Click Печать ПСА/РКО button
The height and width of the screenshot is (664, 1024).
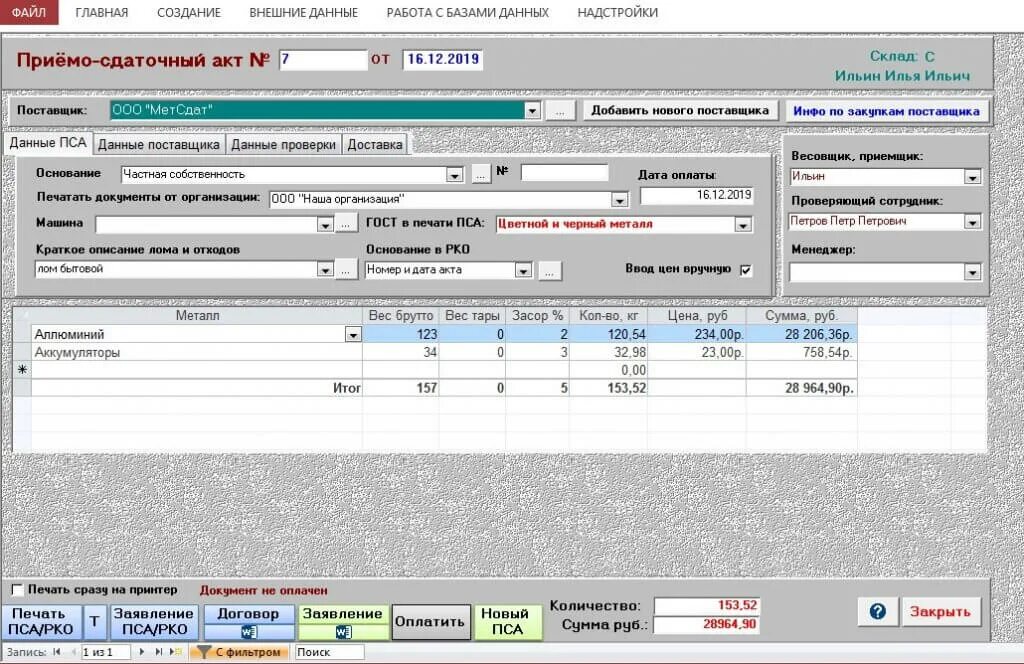click(x=40, y=622)
